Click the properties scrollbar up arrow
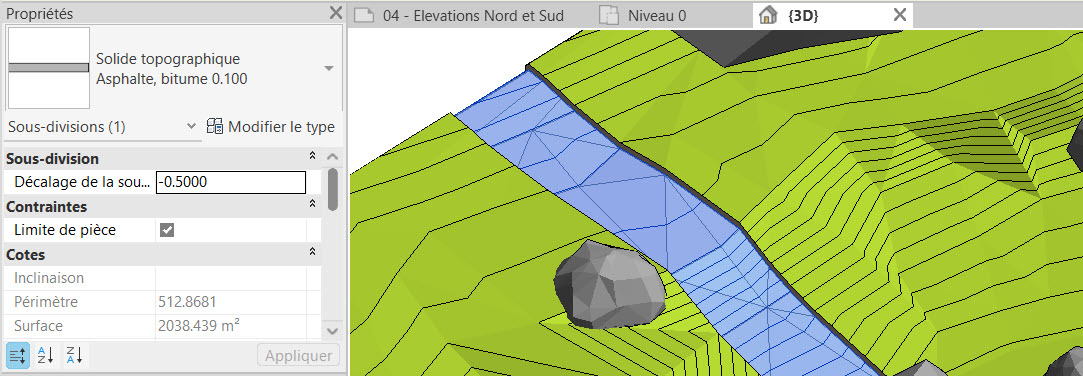 coord(332,158)
